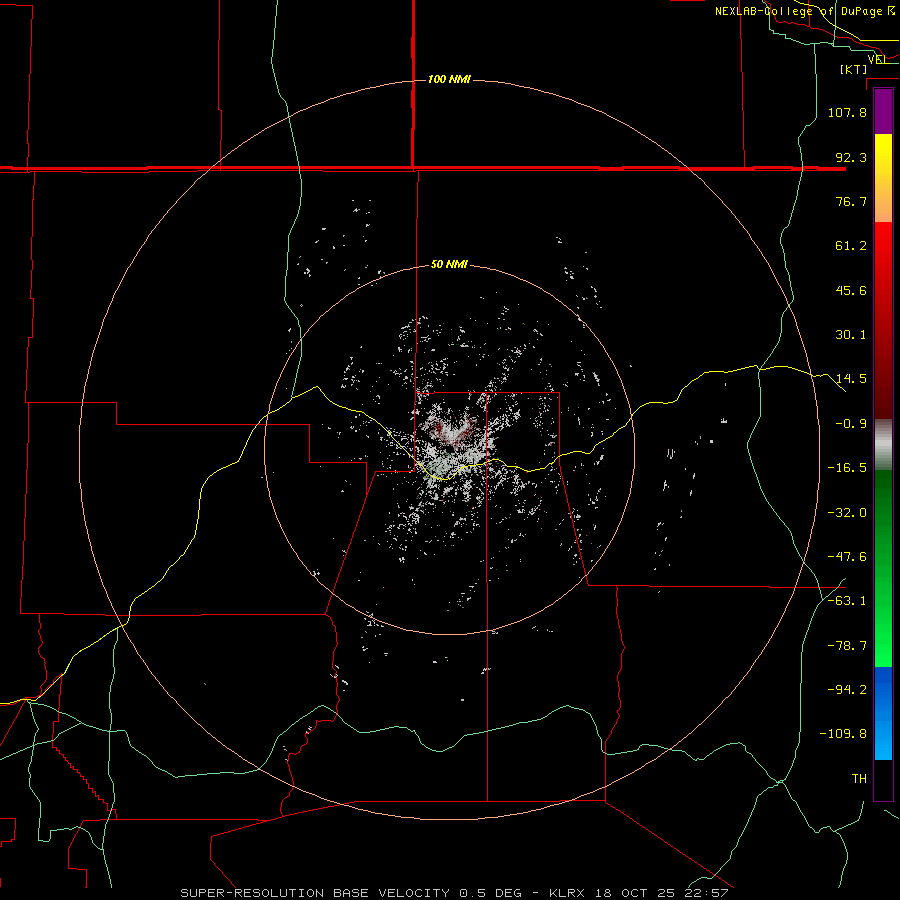Screen dimensions: 900x900
Task: Select the -109.8 value on velocity scale
Action: coord(843,734)
